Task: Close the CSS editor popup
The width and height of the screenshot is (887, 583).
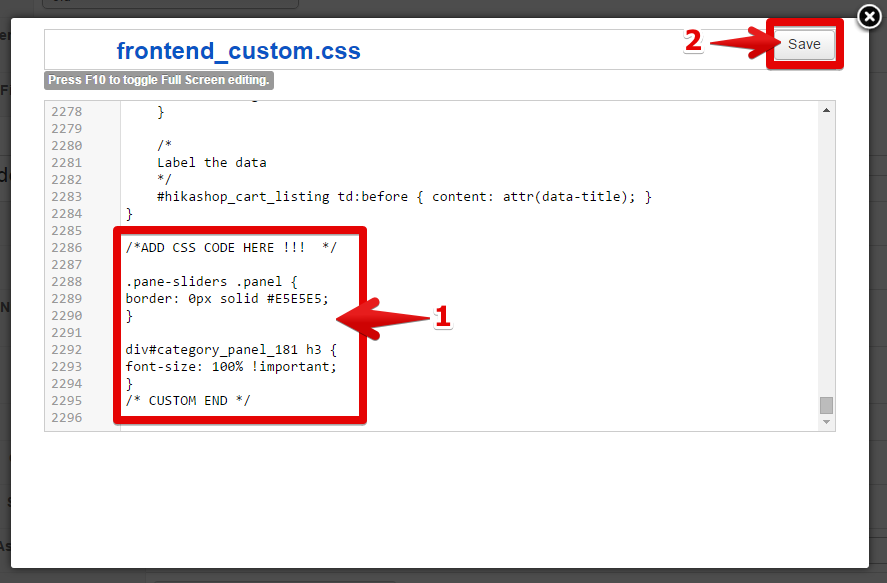Action: (869, 17)
